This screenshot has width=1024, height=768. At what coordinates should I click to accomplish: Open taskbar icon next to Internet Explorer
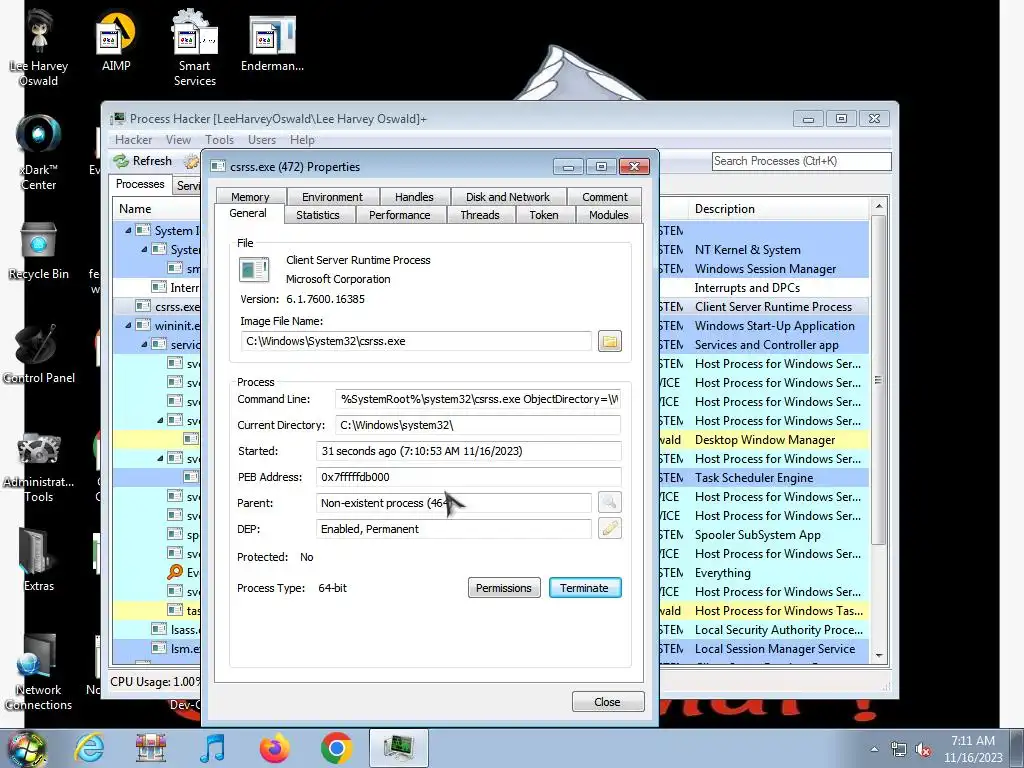click(x=151, y=748)
